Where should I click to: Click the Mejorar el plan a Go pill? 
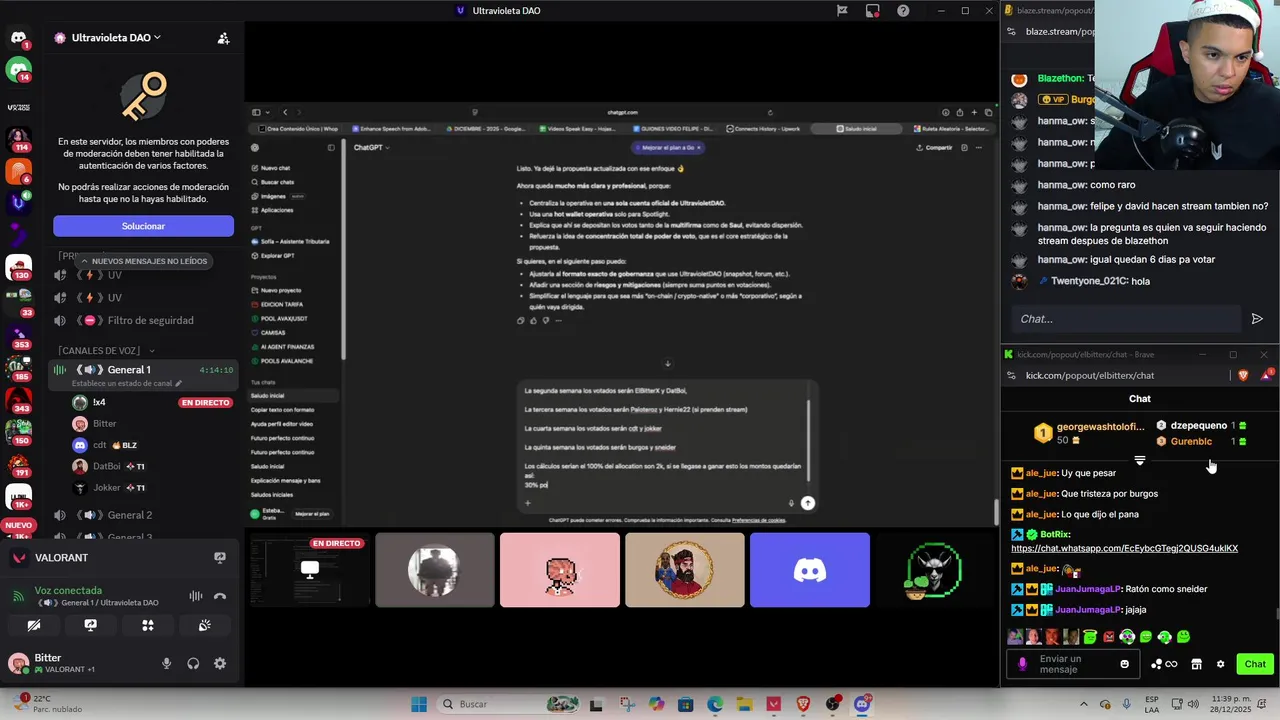pyautogui.click(x=670, y=147)
